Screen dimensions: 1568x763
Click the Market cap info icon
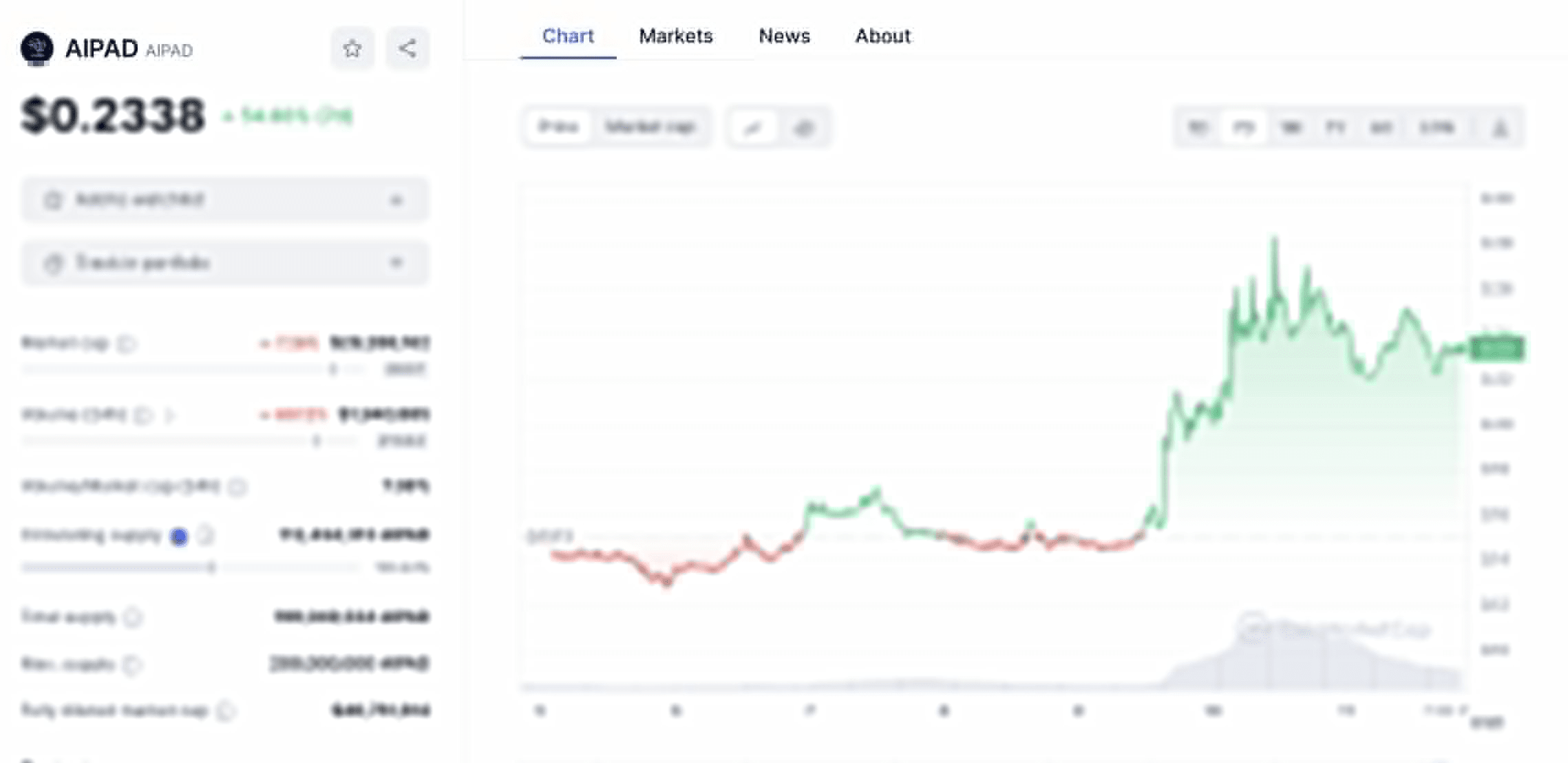coord(128,343)
